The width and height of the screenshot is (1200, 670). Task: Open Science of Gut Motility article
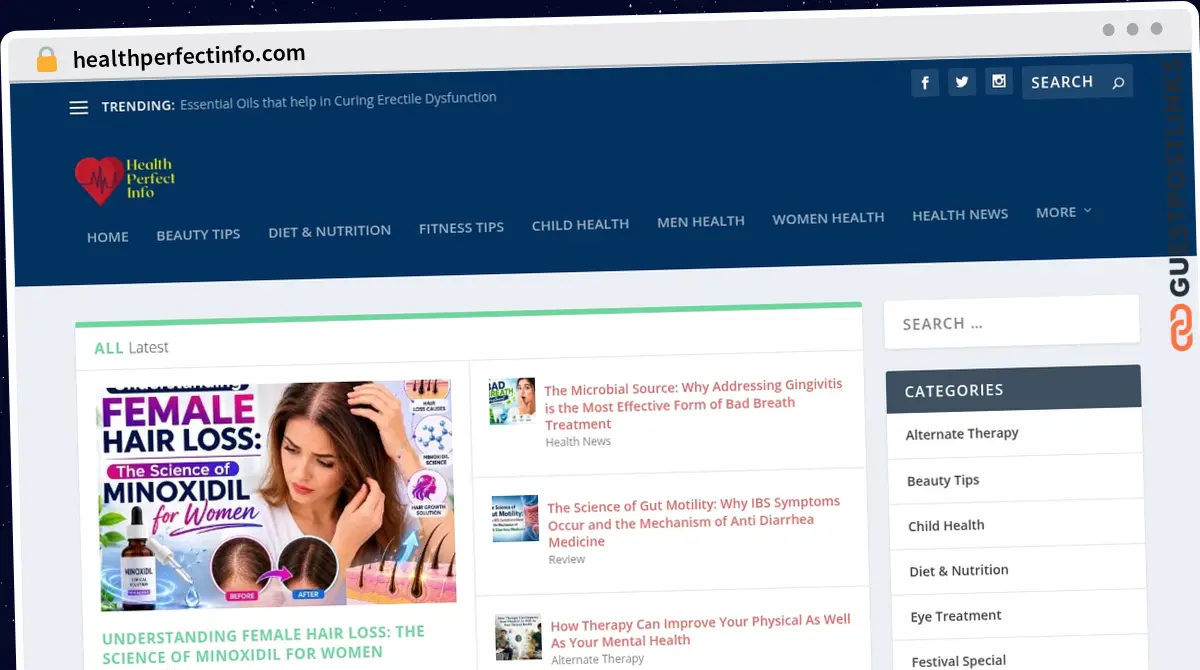[694, 522]
